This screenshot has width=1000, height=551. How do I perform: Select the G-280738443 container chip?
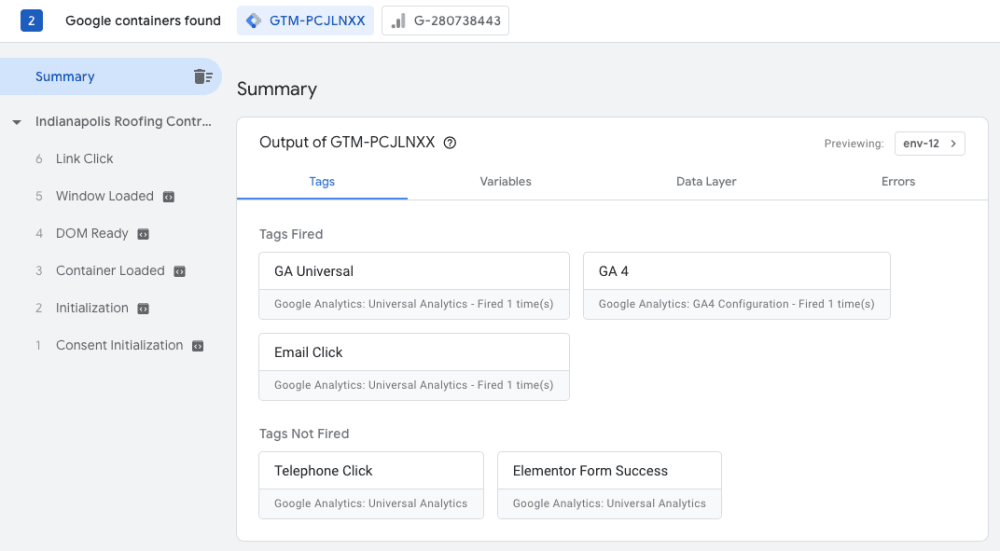tap(445, 20)
